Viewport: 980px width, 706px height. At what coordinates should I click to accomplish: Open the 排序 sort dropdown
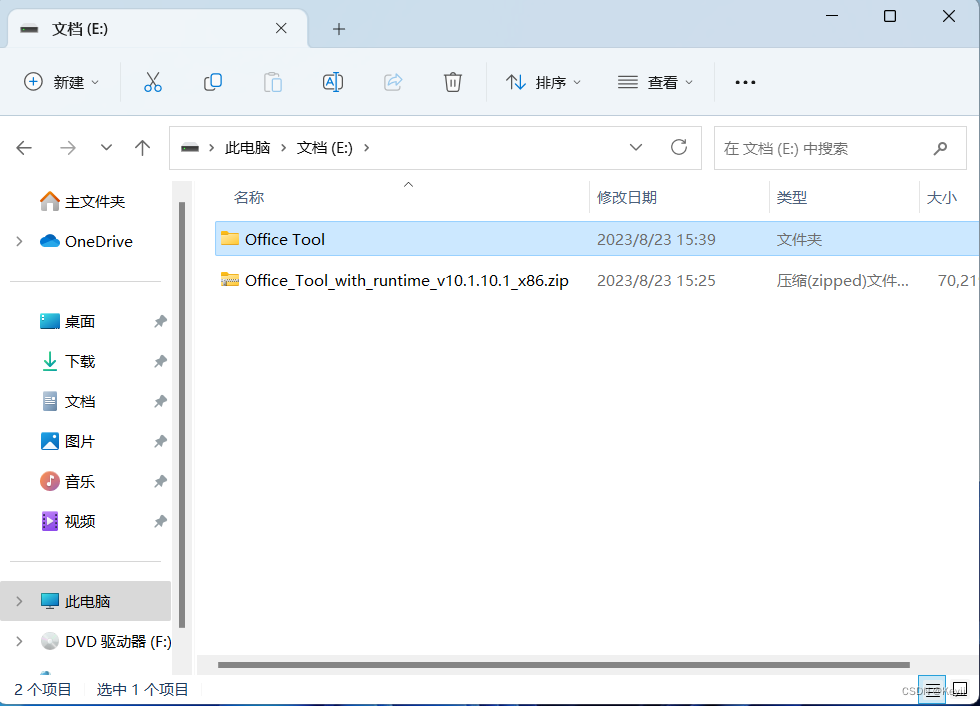[544, 82]
